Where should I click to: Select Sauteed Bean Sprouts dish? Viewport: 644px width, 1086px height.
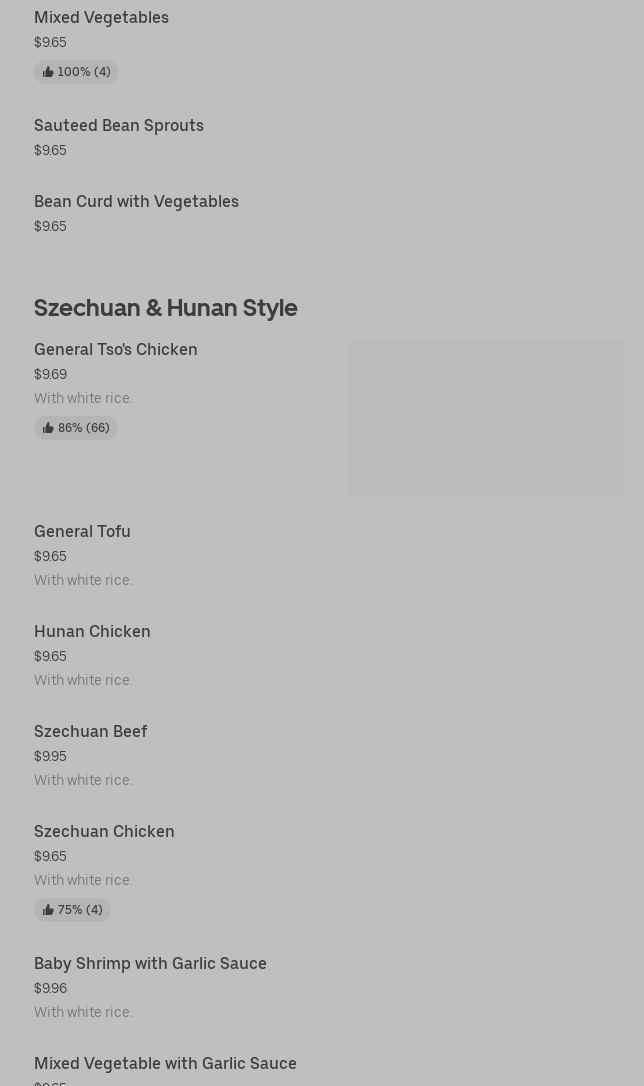119,125
